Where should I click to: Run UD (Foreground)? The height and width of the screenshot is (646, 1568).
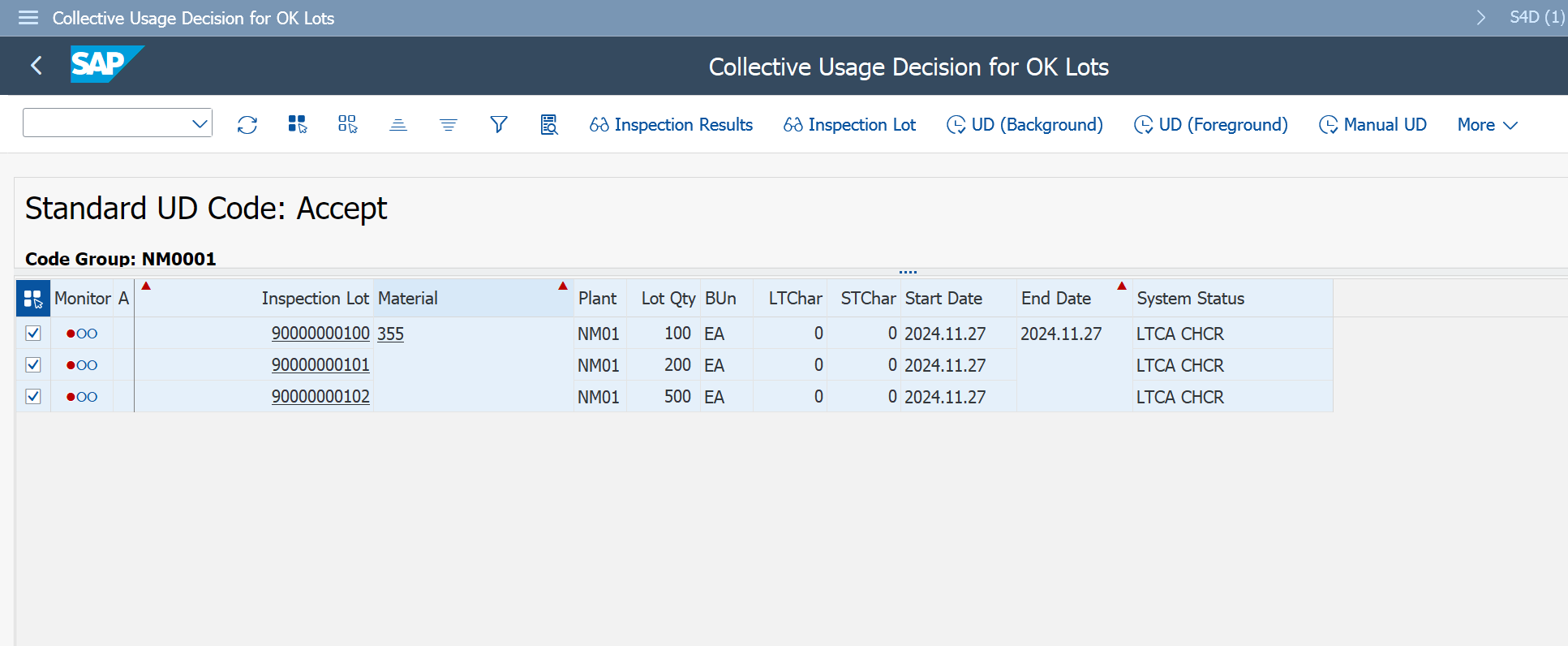coord(1210,125)
